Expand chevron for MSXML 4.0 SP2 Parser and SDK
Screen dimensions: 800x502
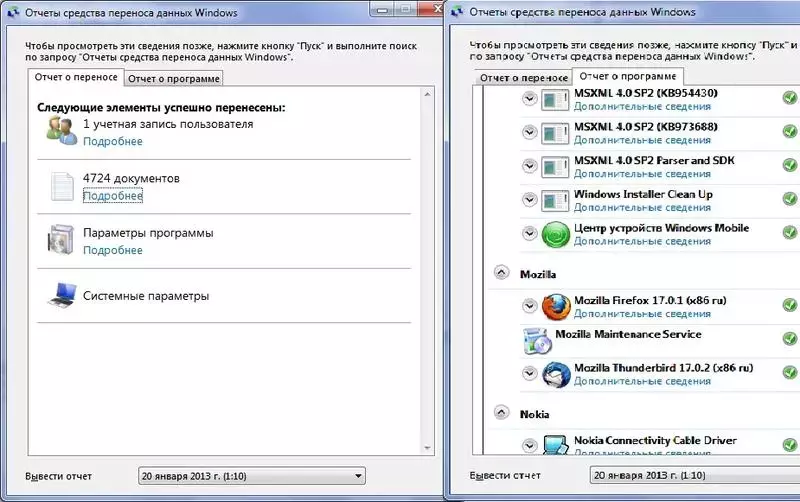coord(530,166)
